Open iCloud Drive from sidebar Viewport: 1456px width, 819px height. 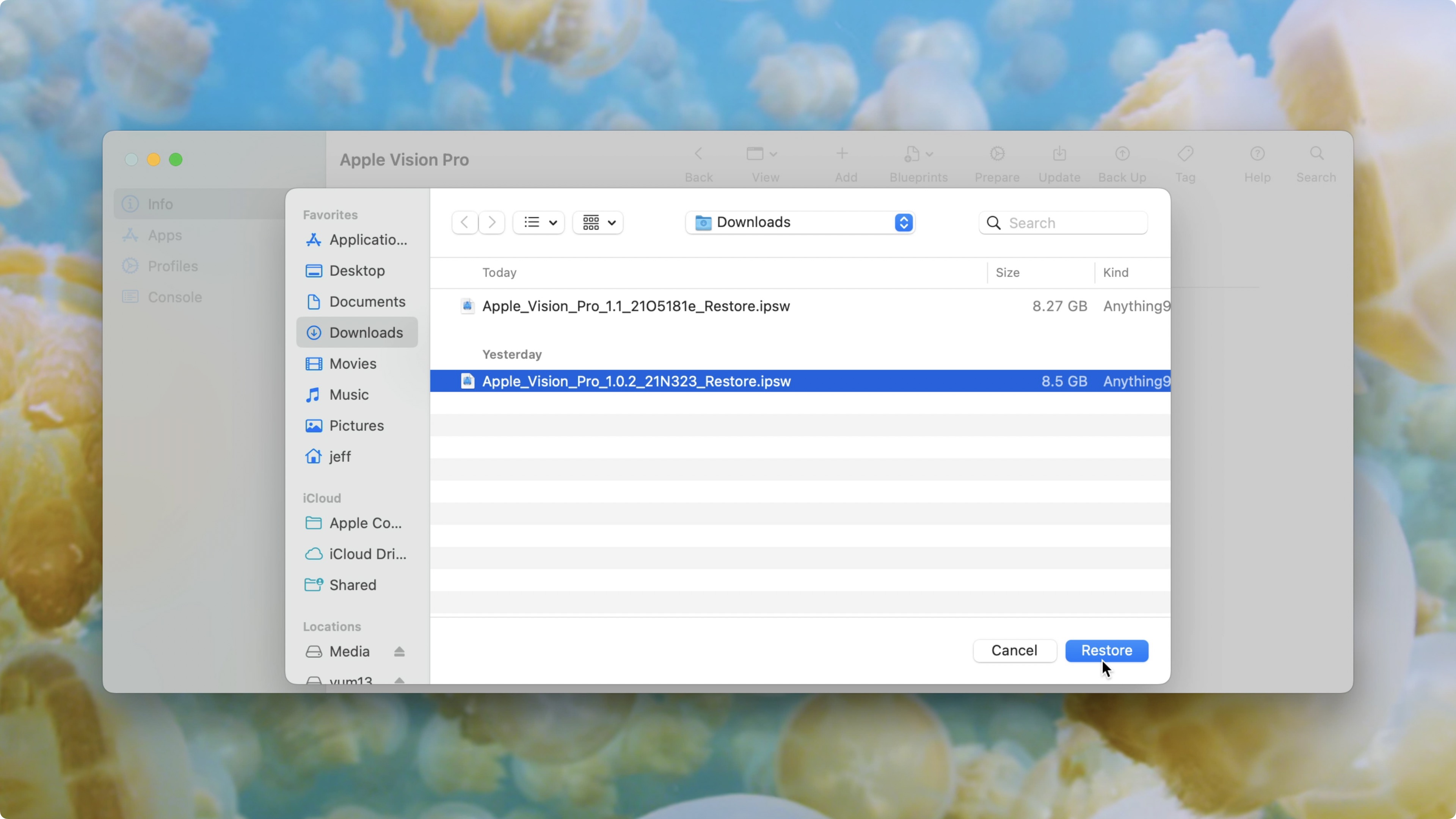[367, 554]
